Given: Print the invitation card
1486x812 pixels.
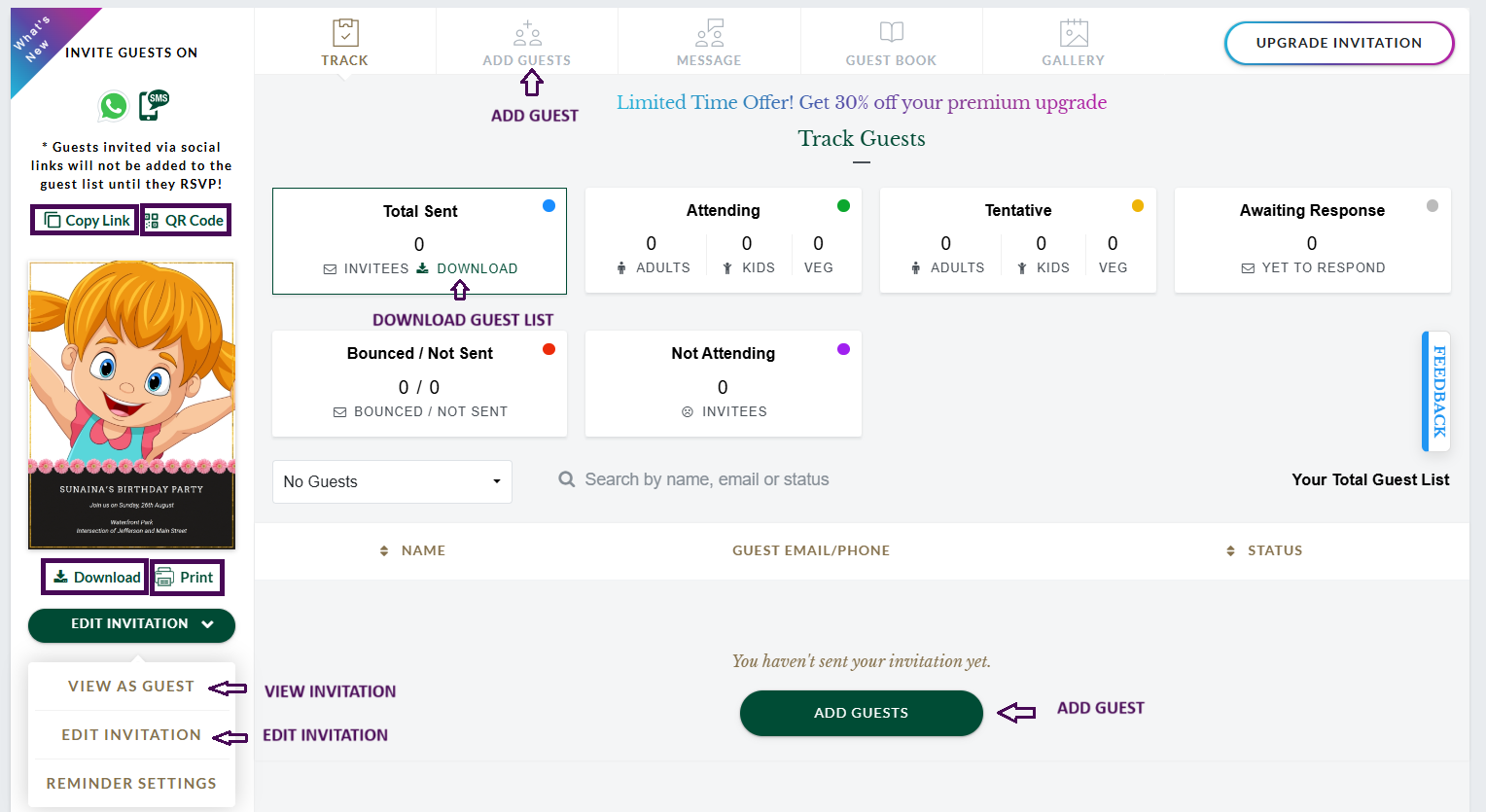Looking at the screenshot, I should pyautogui.click(x=186, y=578).
